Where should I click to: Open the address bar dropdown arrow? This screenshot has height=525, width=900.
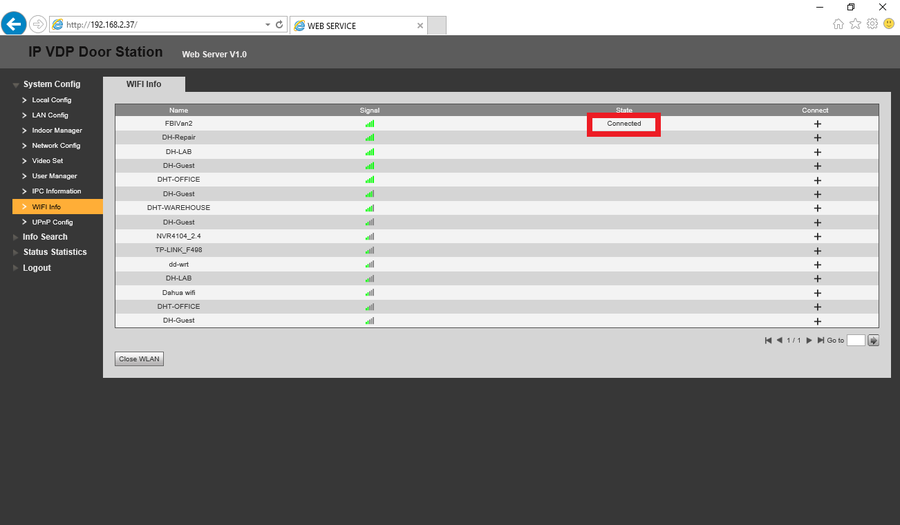267,25
